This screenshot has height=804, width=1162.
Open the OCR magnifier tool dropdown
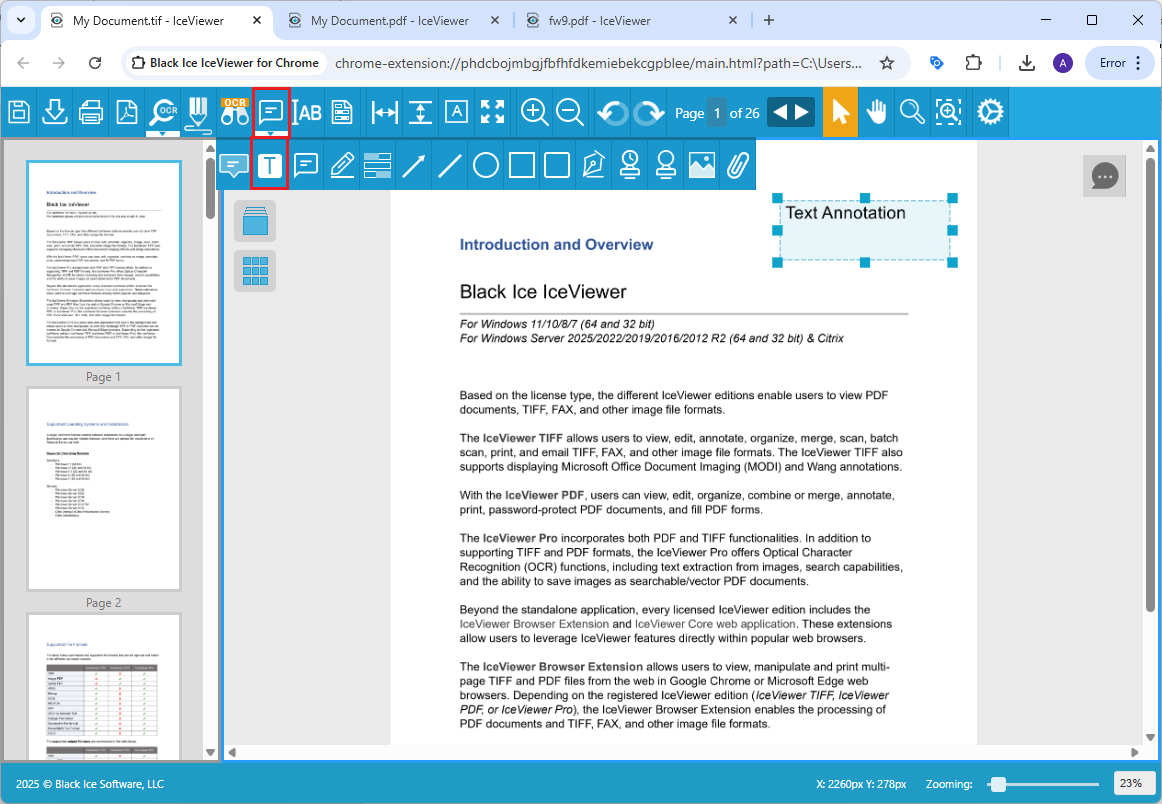coord(162,113)
